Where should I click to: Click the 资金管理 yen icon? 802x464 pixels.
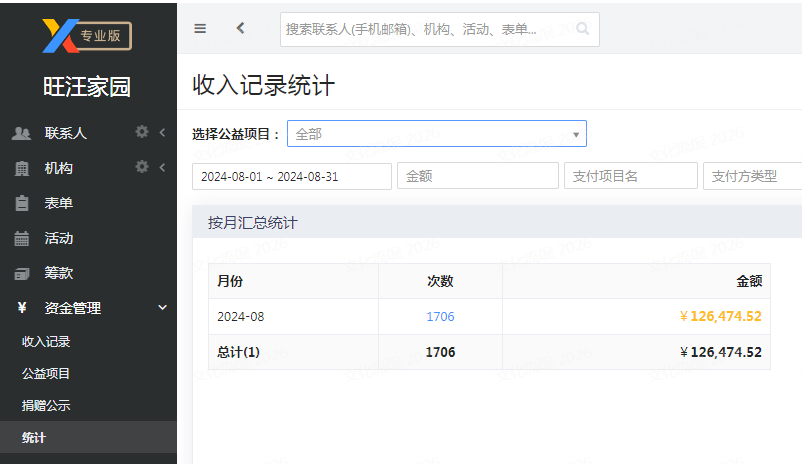point(21,307)
